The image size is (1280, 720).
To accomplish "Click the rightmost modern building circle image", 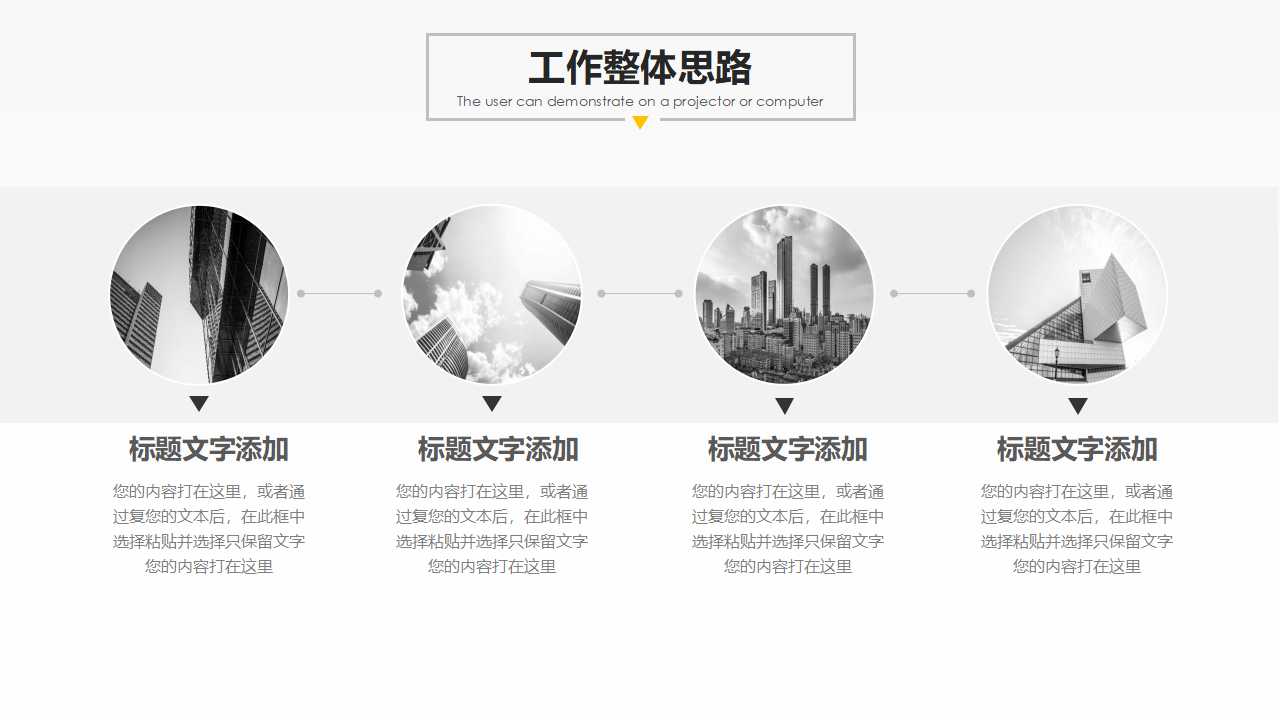I will tap(1077, 294).
